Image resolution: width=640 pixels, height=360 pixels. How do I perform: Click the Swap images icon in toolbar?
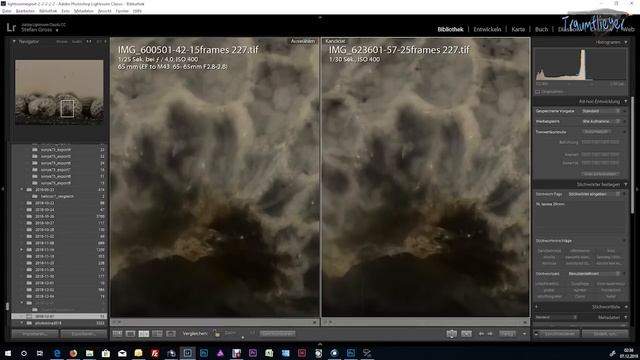(451, 334)
